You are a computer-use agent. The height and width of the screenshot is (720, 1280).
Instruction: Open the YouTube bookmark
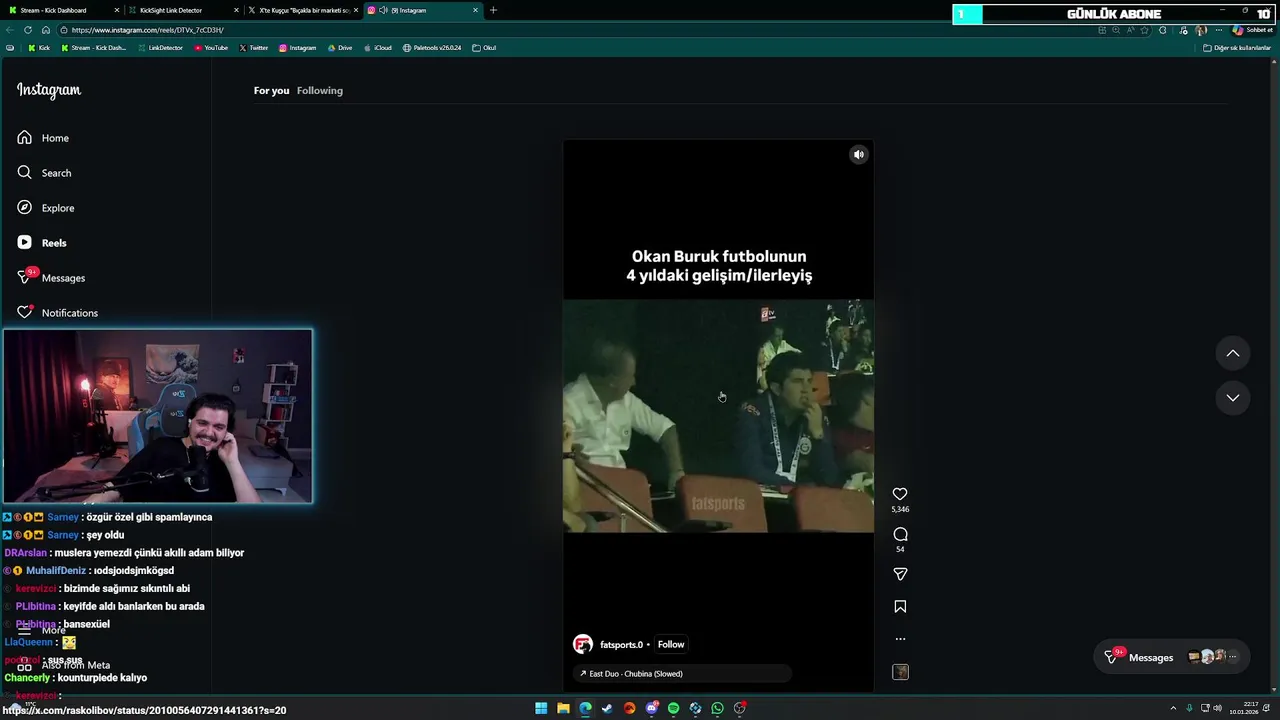(x=211, y=48)
